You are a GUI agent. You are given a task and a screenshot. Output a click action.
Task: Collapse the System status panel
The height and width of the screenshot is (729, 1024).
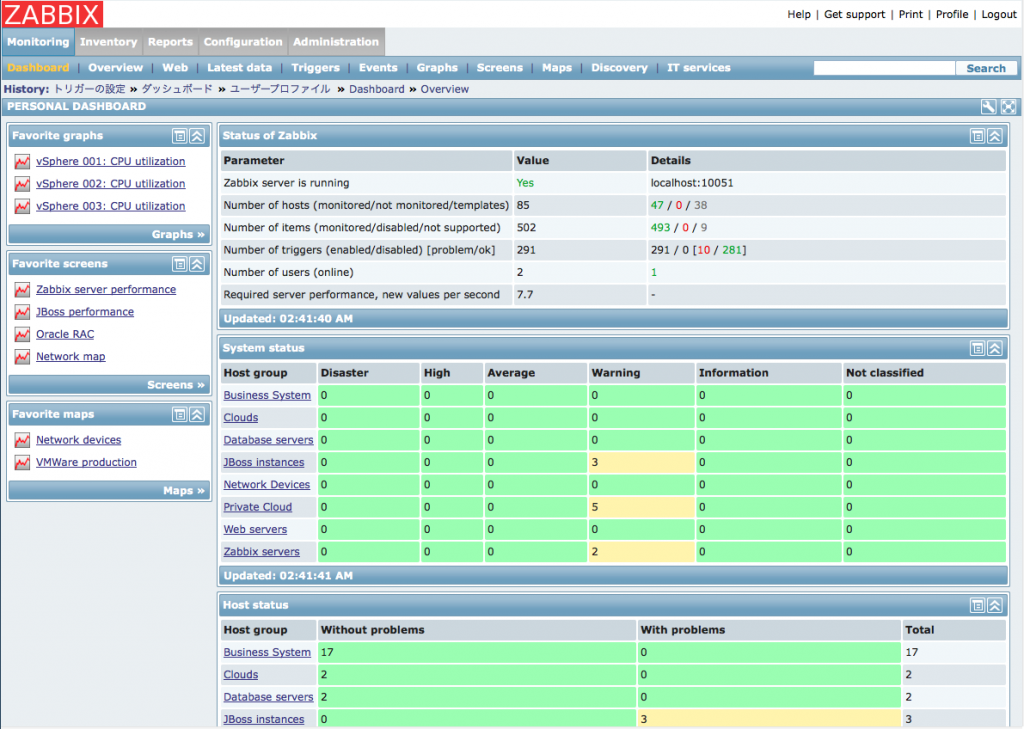pyautogui.click(x=995, y=347)
